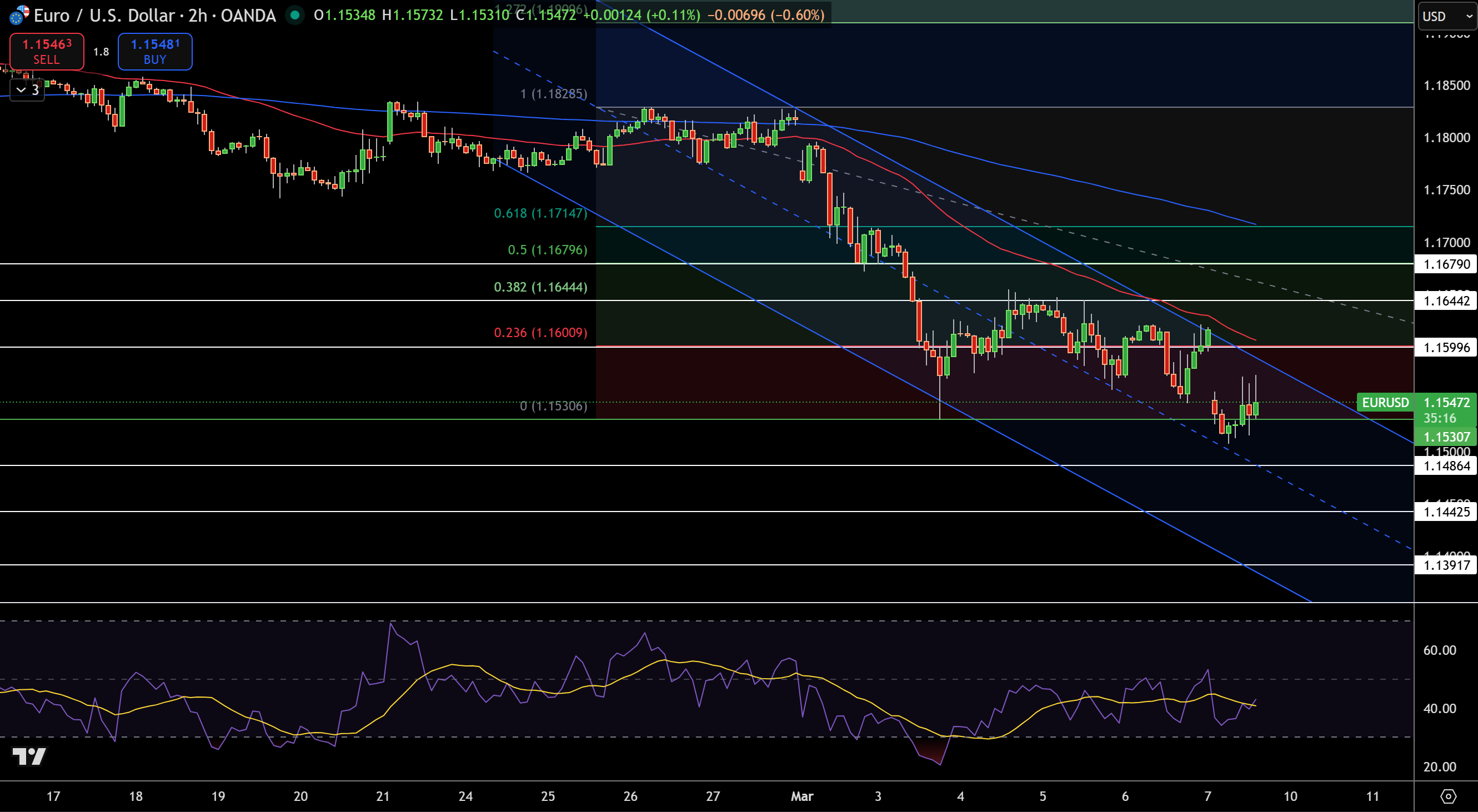Click the 1.14425 horizontal line price label

(x=1446, y=512)
